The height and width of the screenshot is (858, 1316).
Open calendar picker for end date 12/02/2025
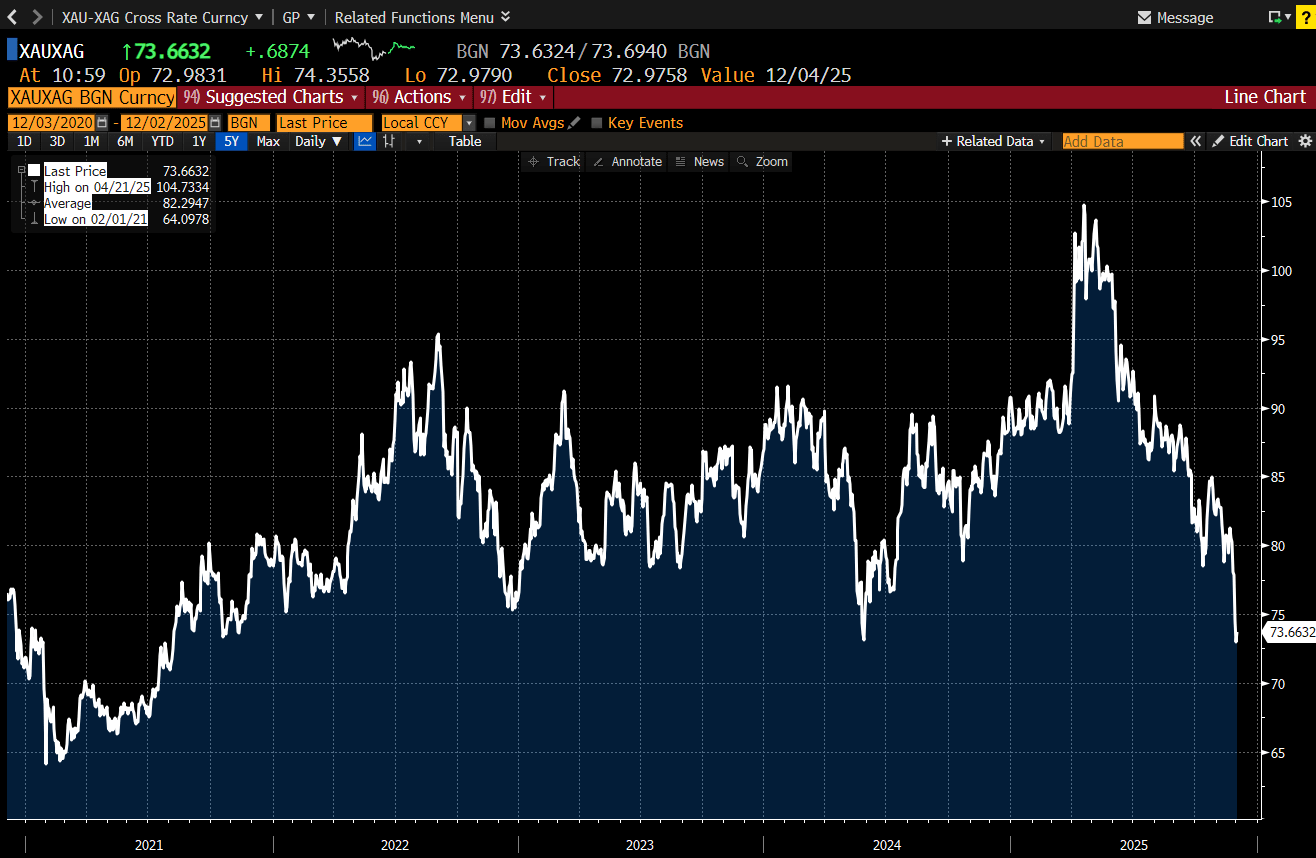[215, 122]
